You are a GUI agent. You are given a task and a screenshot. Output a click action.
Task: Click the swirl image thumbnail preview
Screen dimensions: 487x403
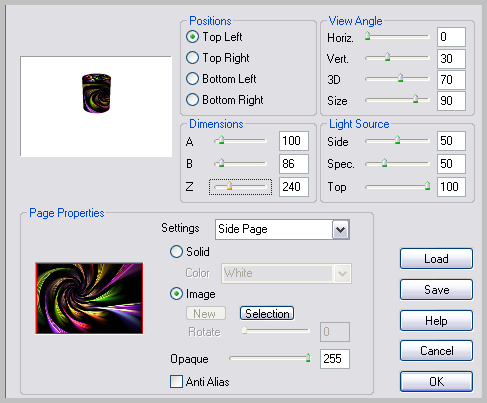point(89,298)
